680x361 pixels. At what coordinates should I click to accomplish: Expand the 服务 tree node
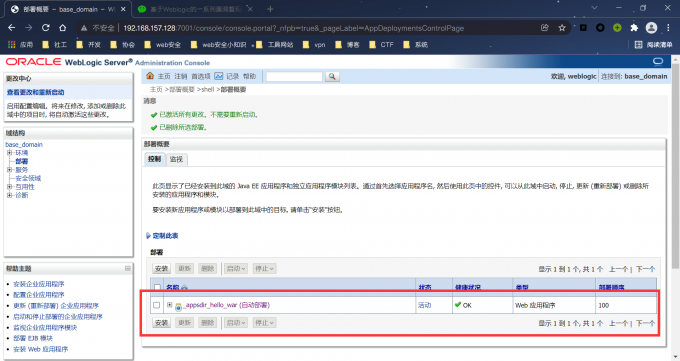coord(9,170)
